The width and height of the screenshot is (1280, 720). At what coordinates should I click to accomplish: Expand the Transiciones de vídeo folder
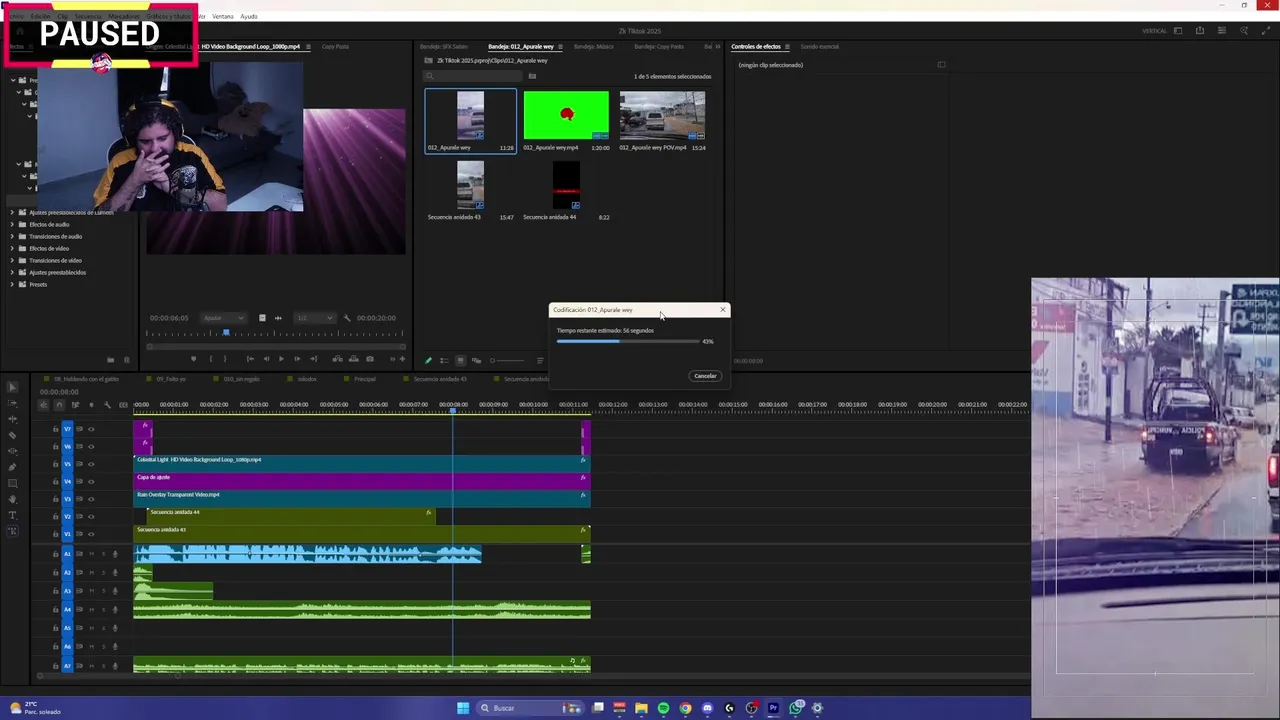(x=12, y=261)
